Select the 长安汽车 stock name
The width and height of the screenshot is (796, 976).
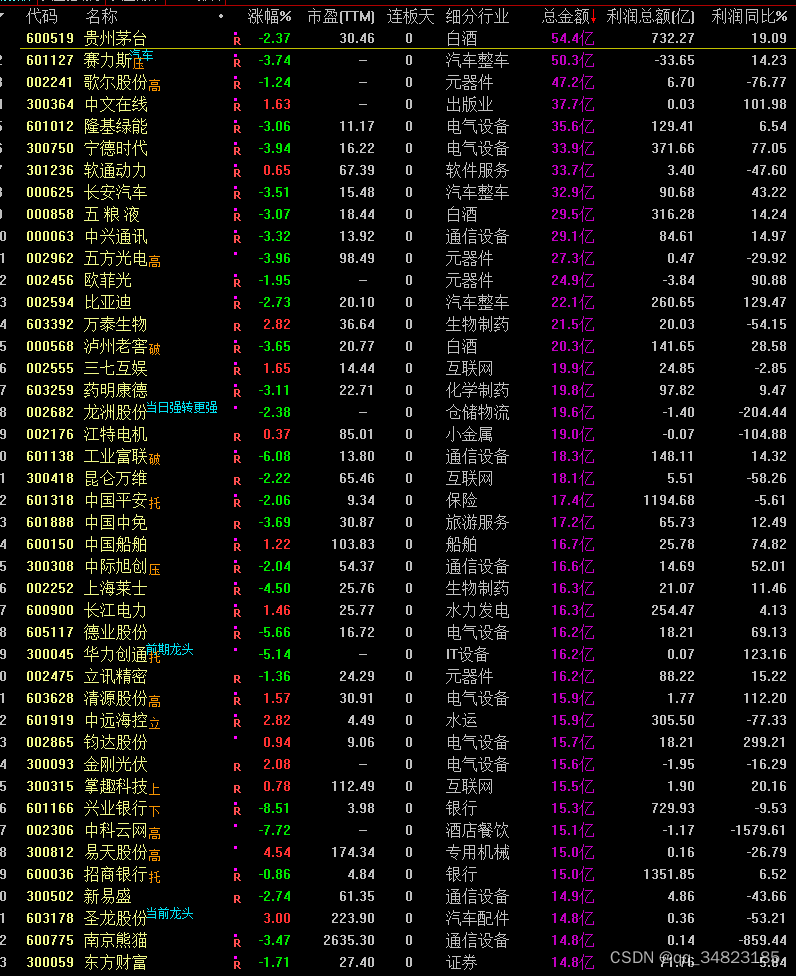(x=115, y=192)
